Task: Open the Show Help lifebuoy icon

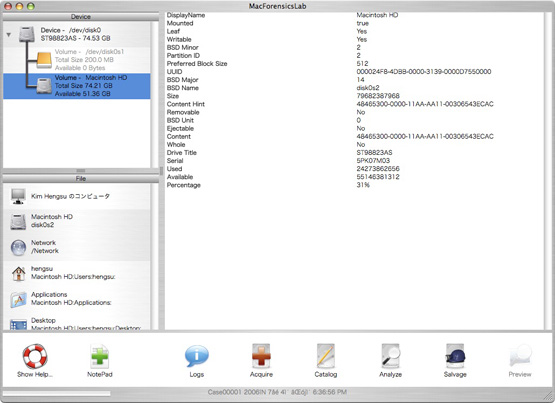Action: click(x=35, y=356)
